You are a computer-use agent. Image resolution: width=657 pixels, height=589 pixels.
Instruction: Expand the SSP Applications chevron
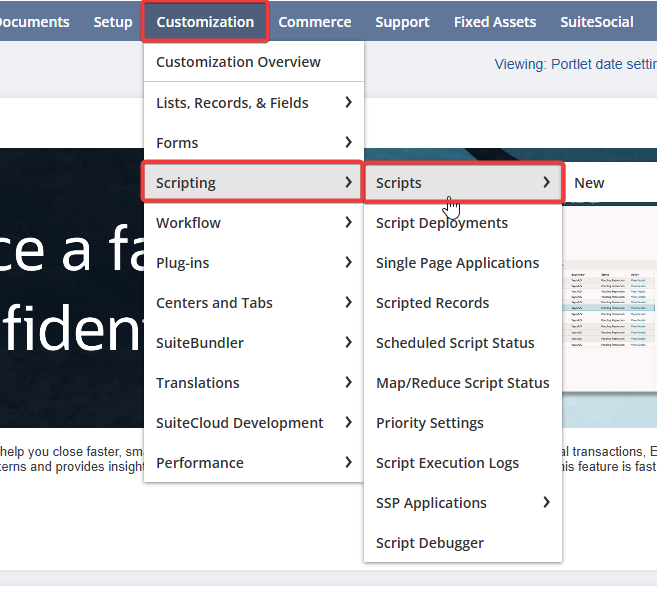click(546, 502)
